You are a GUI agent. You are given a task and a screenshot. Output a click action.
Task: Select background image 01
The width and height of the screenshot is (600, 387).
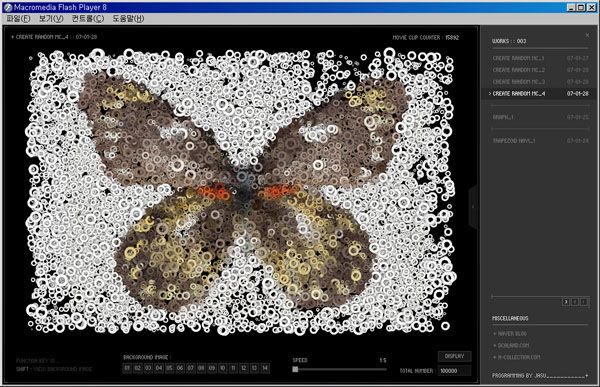click(127, 368)
